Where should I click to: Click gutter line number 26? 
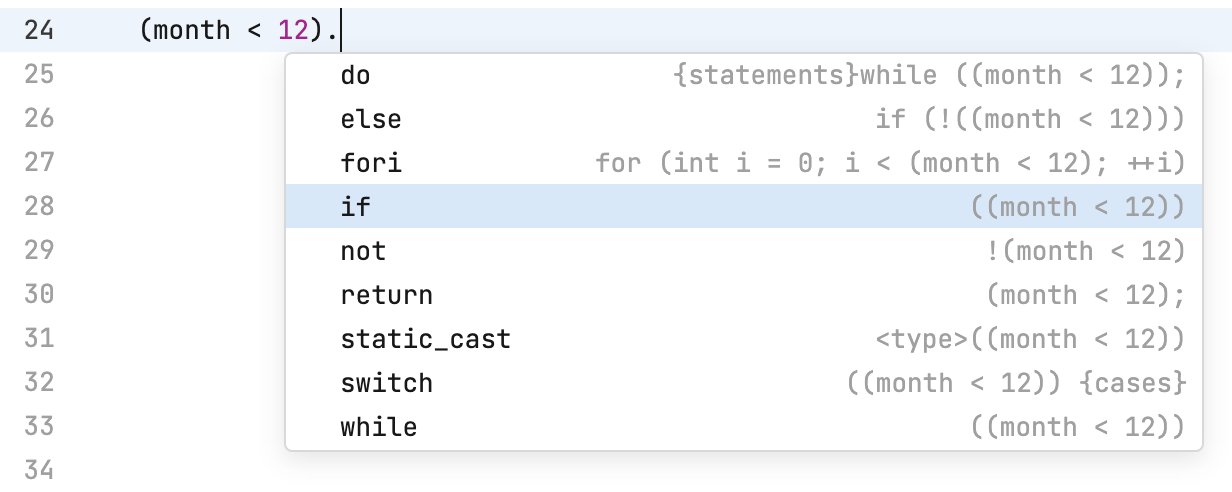tap(39, 118)
